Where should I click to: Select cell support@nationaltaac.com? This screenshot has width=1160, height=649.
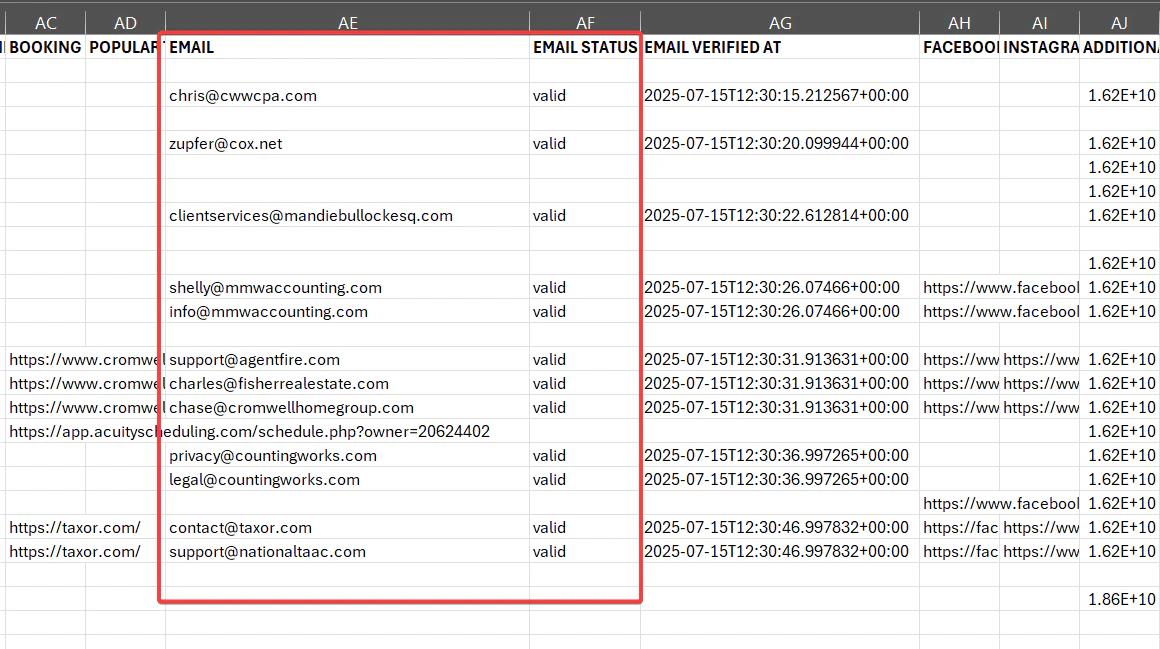pos(348,551)
